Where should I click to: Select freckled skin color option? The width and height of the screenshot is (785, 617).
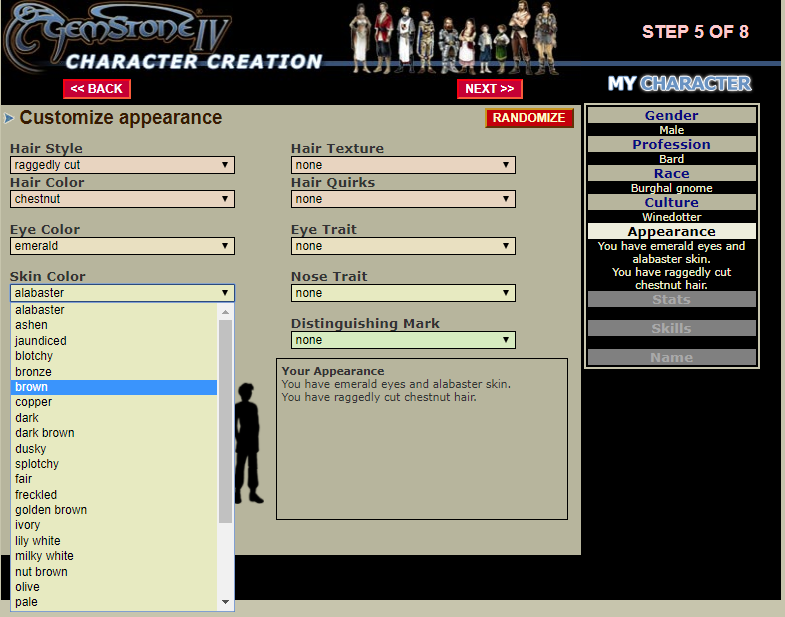click(x=114, y=495)
